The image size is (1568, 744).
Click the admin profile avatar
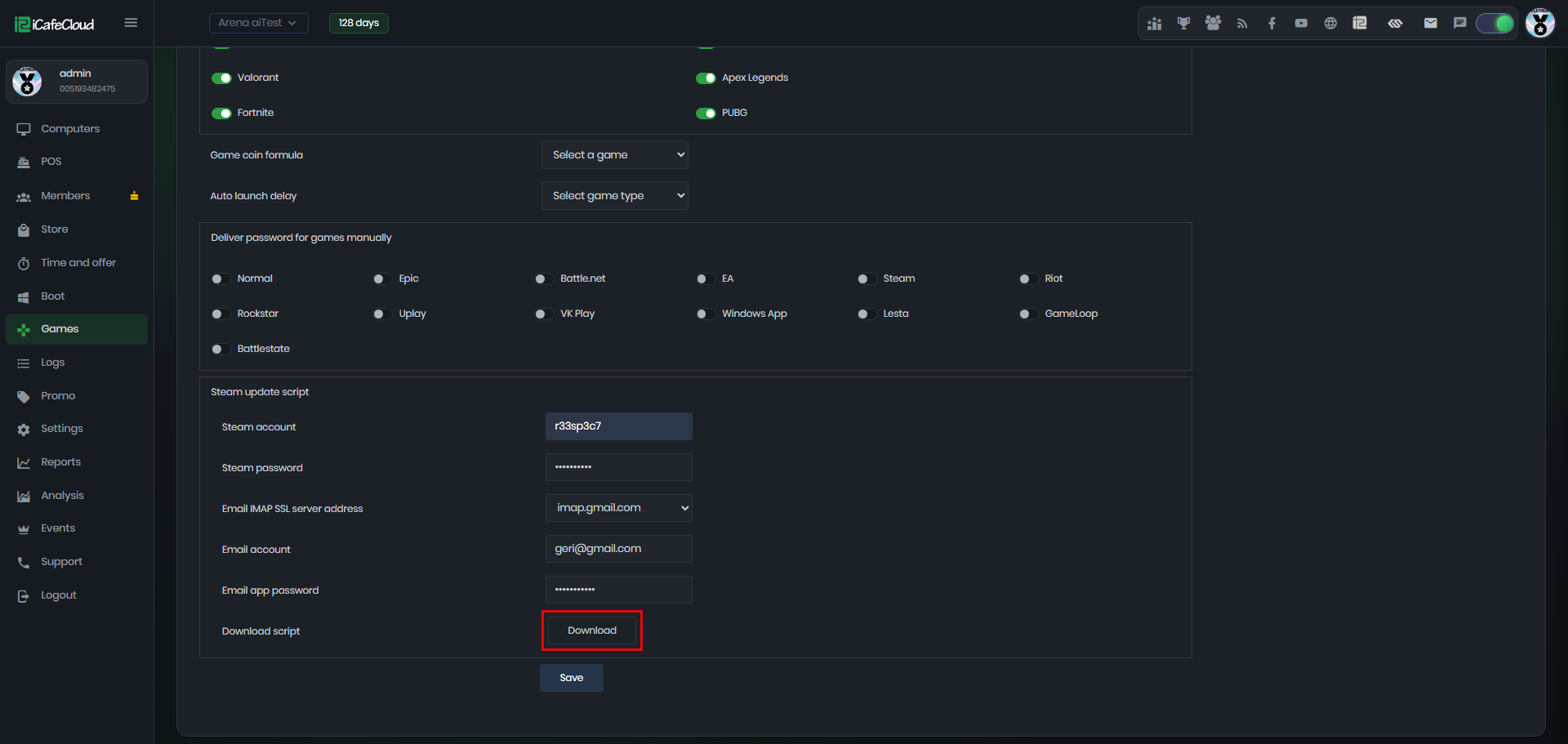(x=27, y=82)
